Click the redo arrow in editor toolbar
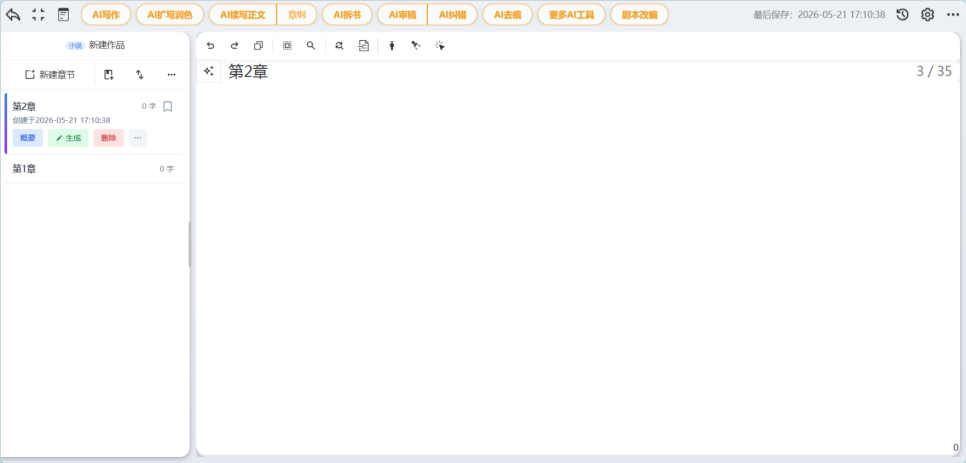 [234, 46]
